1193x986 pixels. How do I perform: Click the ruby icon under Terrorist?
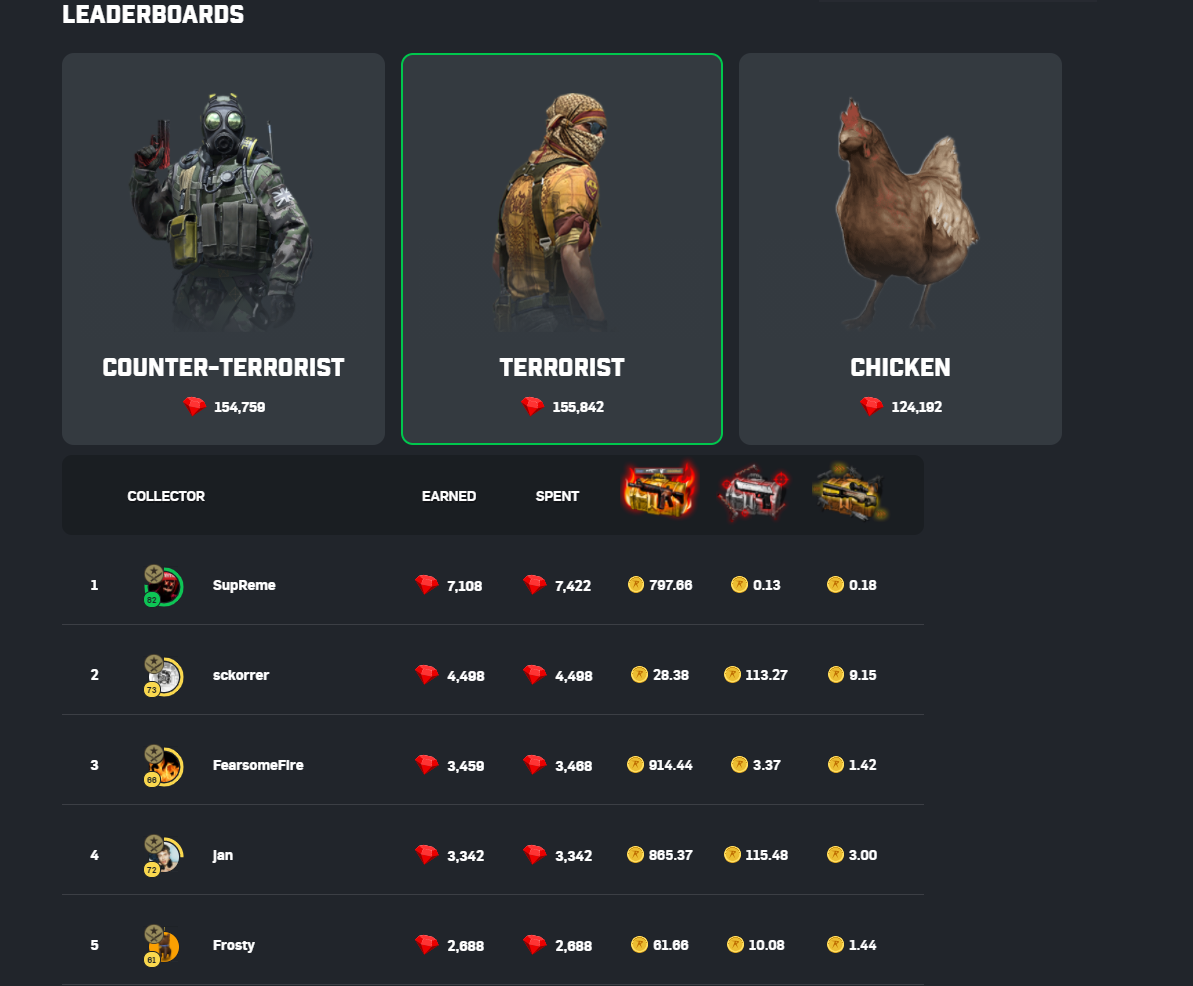[533, 406]
